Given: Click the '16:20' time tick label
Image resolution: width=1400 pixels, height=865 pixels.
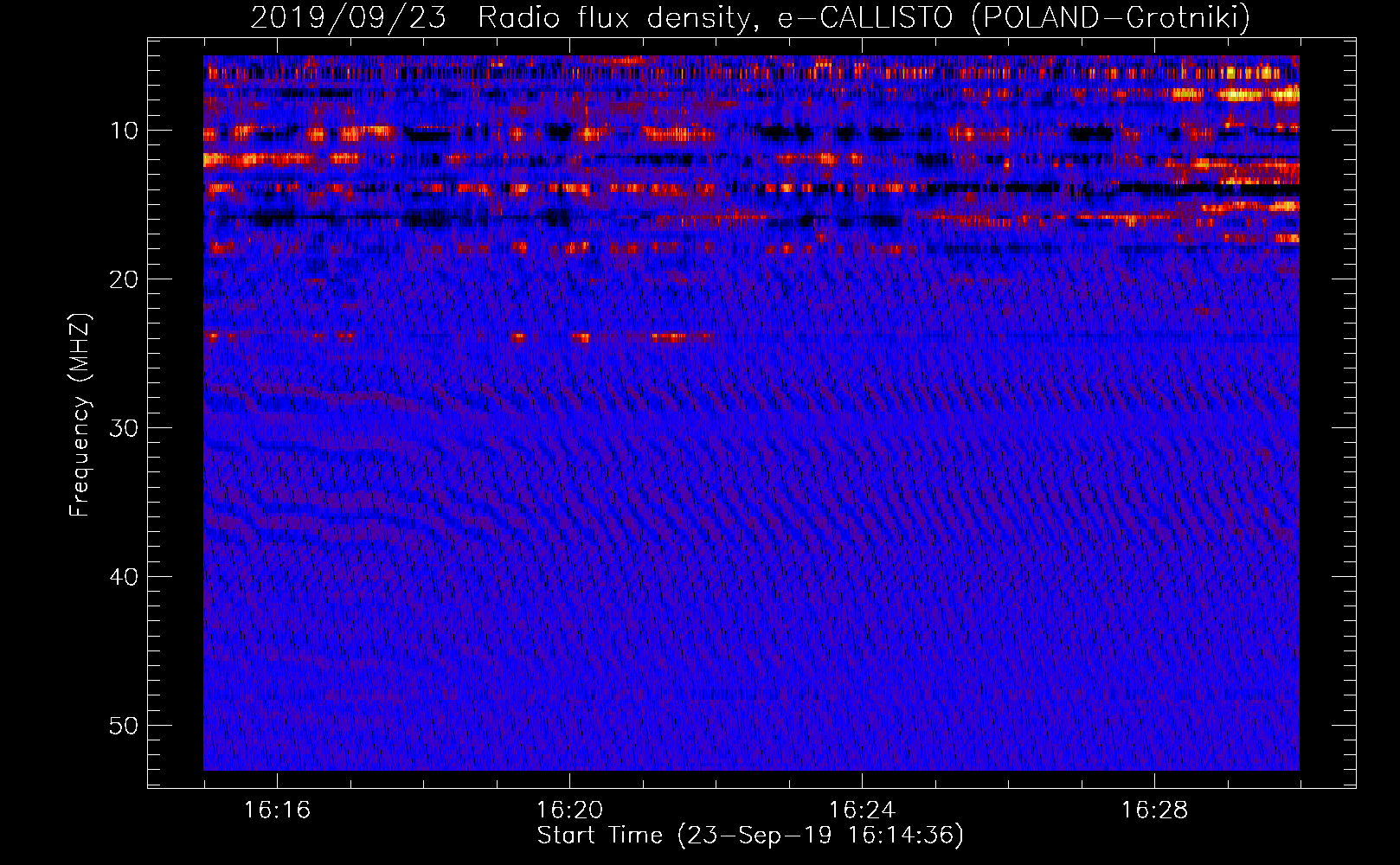Looking at the screenshot, I should click(x=569, y=811).
